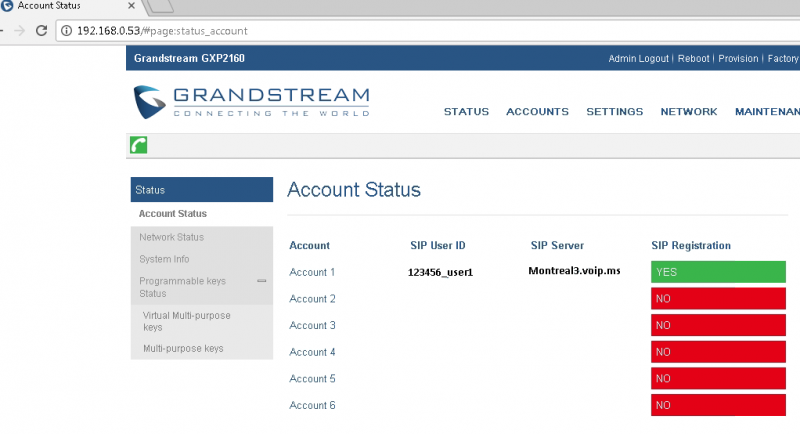Go forward with the browser forward arrow

point(19,31)
